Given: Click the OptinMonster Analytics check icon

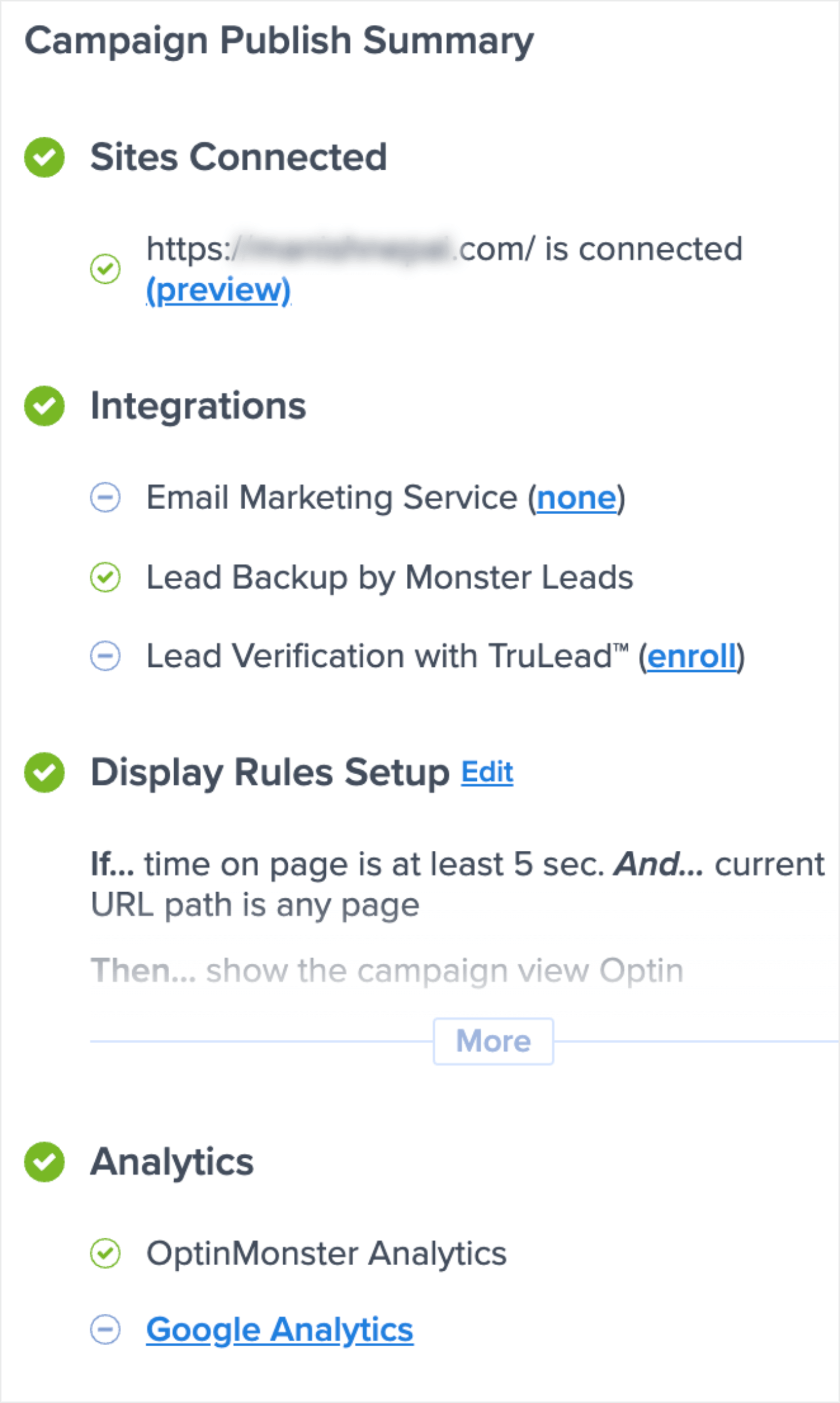Looking at the screenshot, I should (105, 1253).
